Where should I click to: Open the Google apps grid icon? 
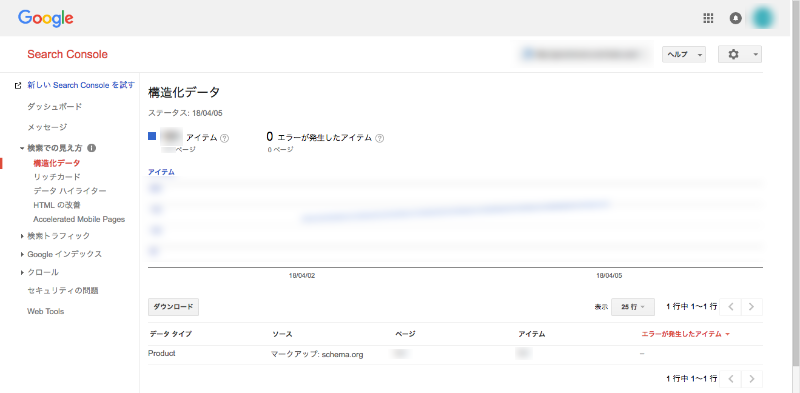click(x=708, y=18)
